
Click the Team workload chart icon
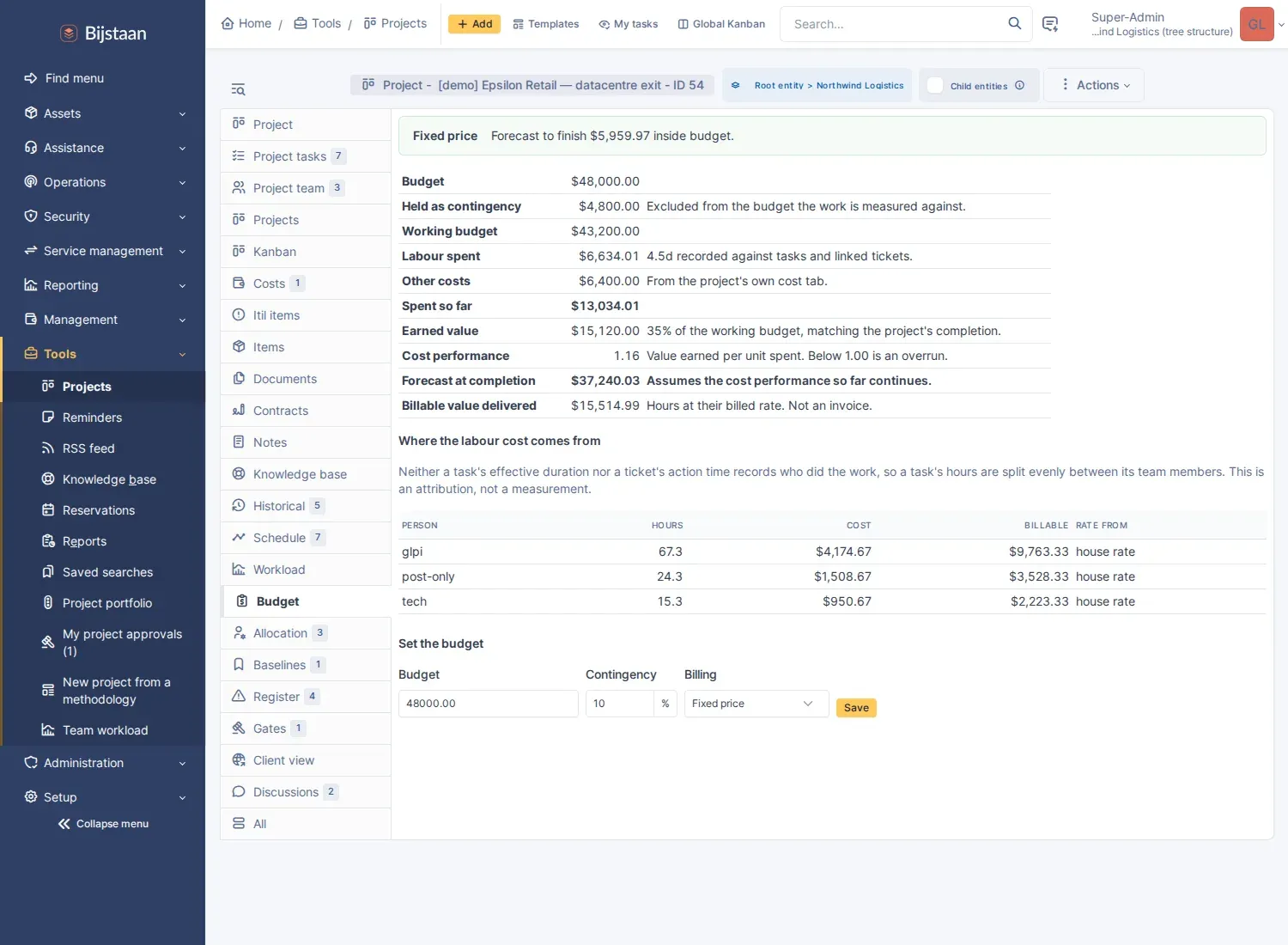coord(48,730)
